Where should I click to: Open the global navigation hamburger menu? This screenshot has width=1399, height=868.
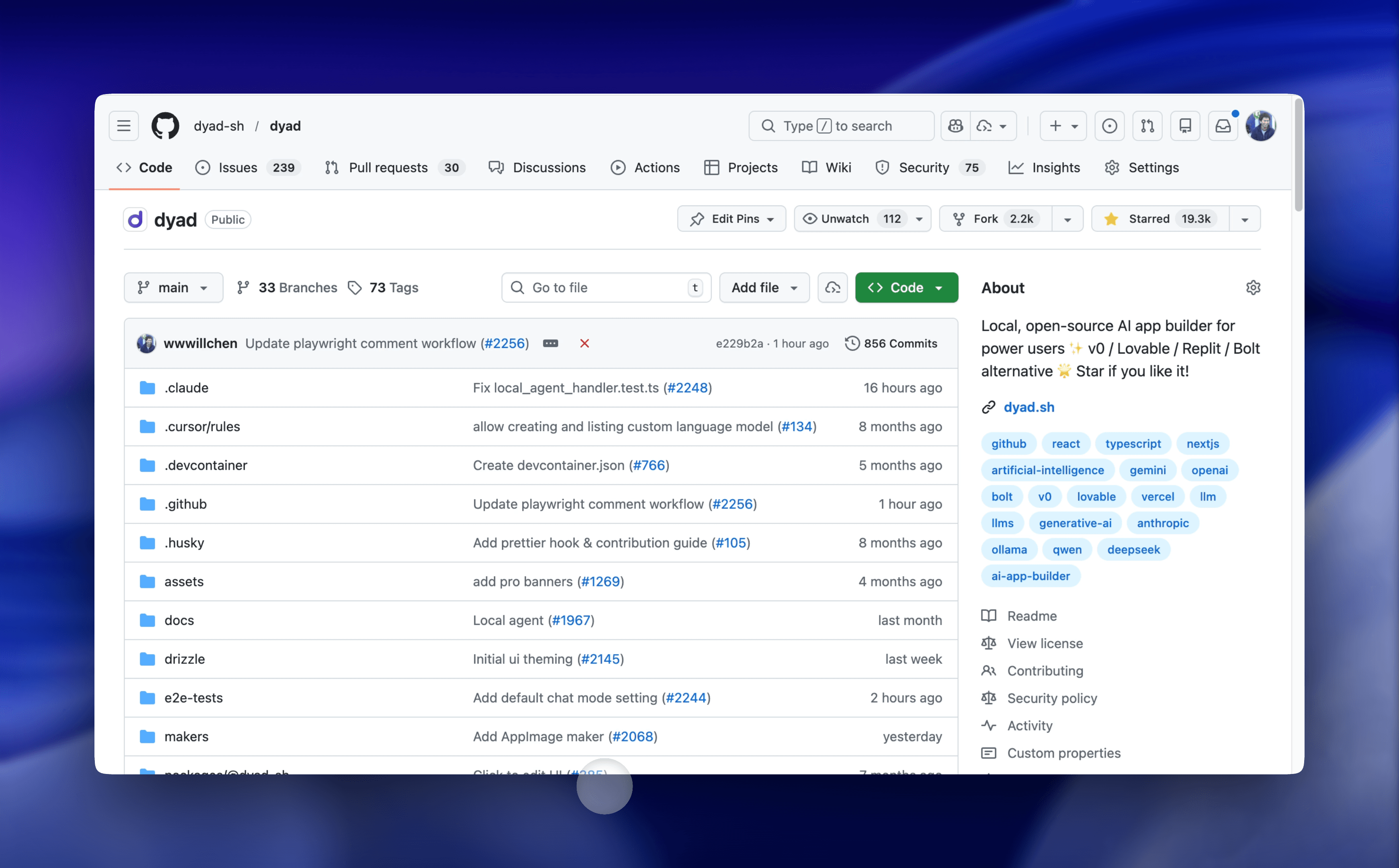pyautogui.click(x=123, y=126)
